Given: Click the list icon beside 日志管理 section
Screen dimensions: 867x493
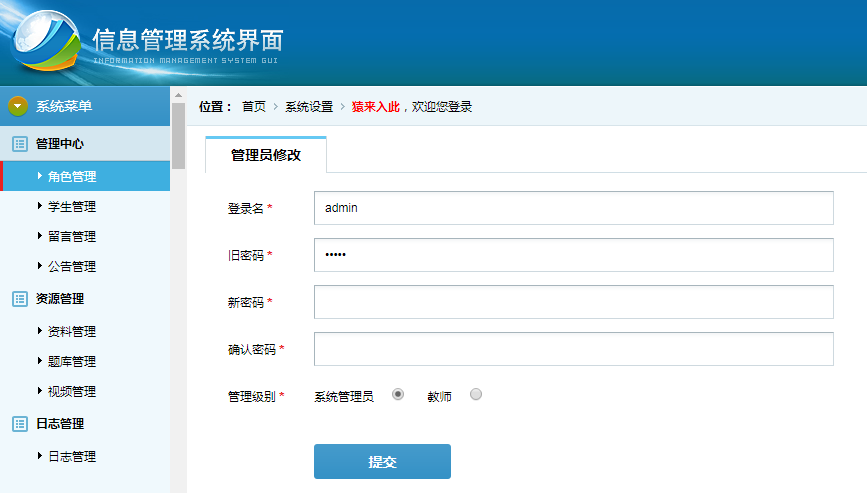Looking at the screenshot, I should [20, 424].
